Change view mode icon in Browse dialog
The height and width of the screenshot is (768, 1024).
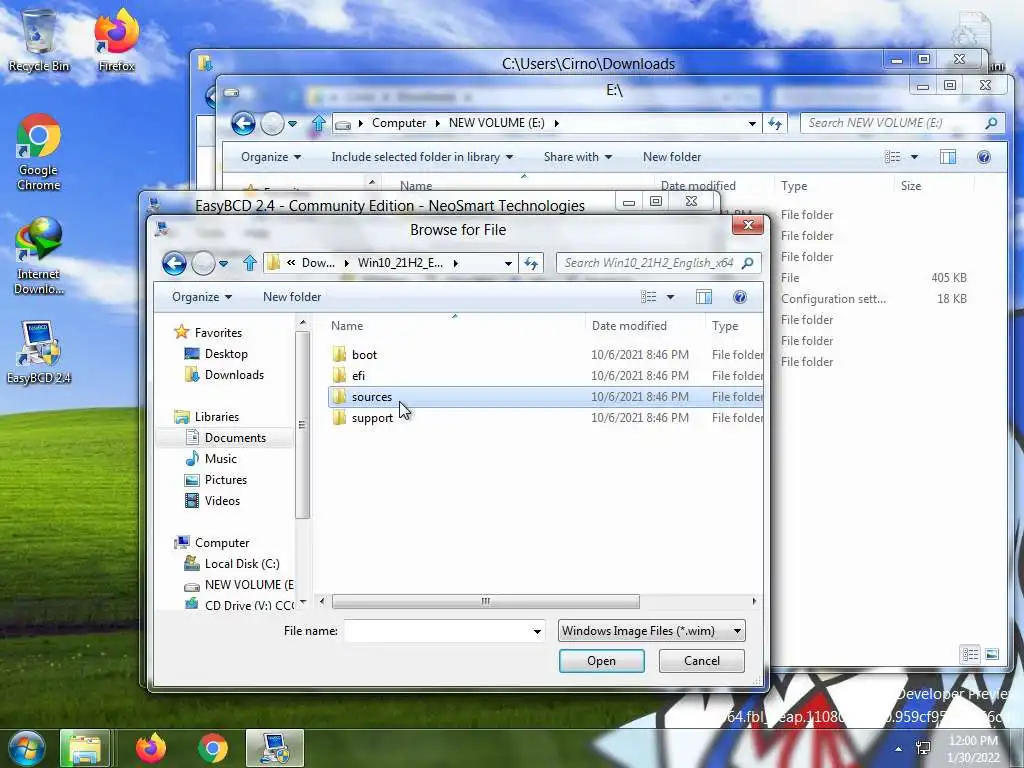648,297
